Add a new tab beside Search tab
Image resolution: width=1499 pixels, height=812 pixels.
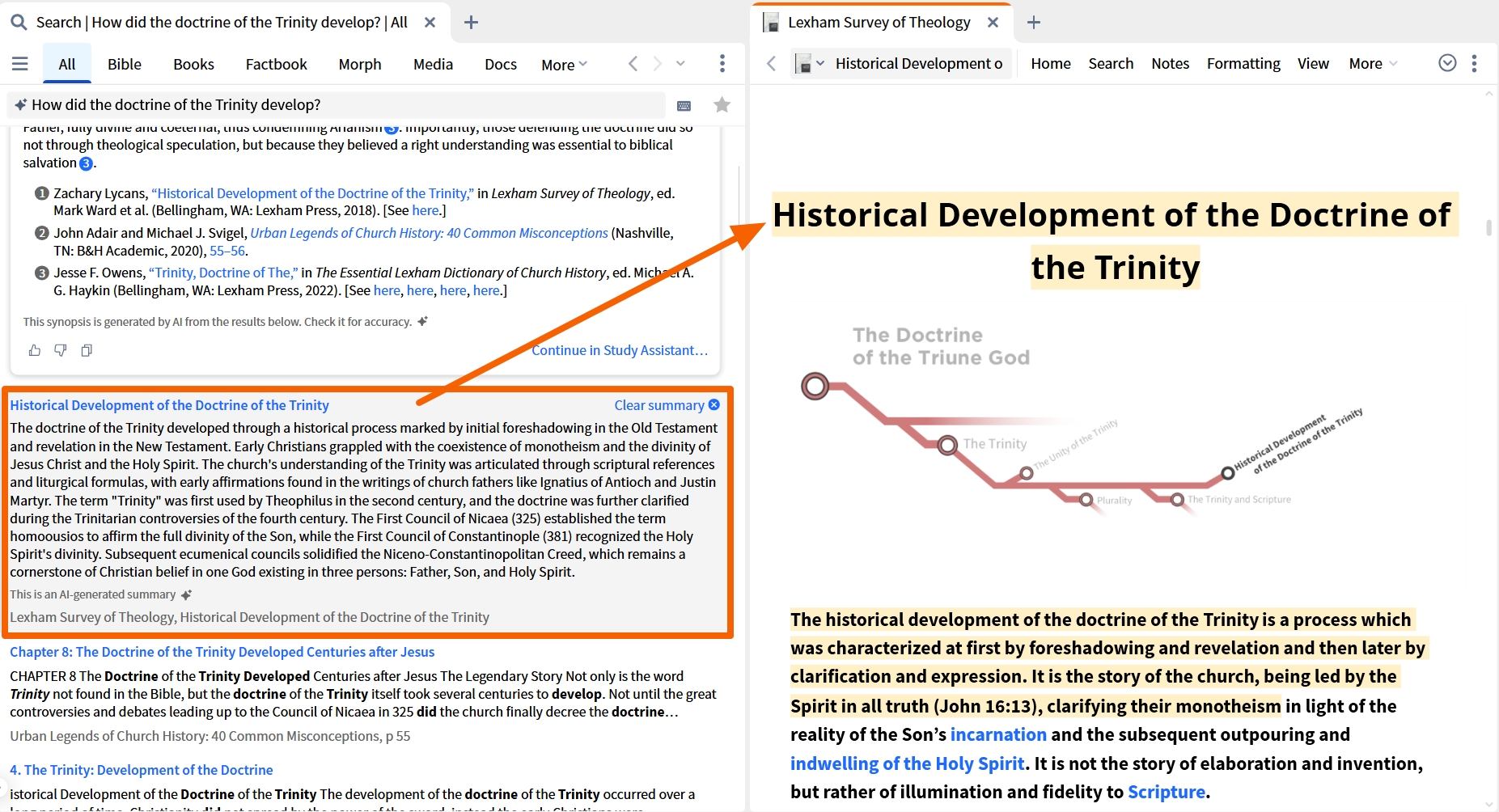click(471, 23)
